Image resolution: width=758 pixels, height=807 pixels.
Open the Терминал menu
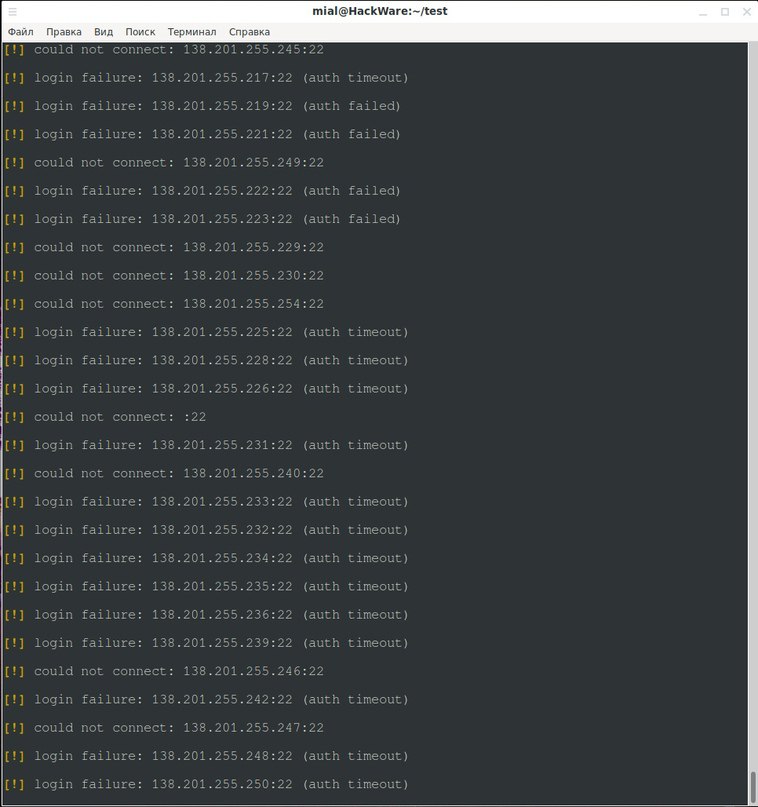(192, 32)
